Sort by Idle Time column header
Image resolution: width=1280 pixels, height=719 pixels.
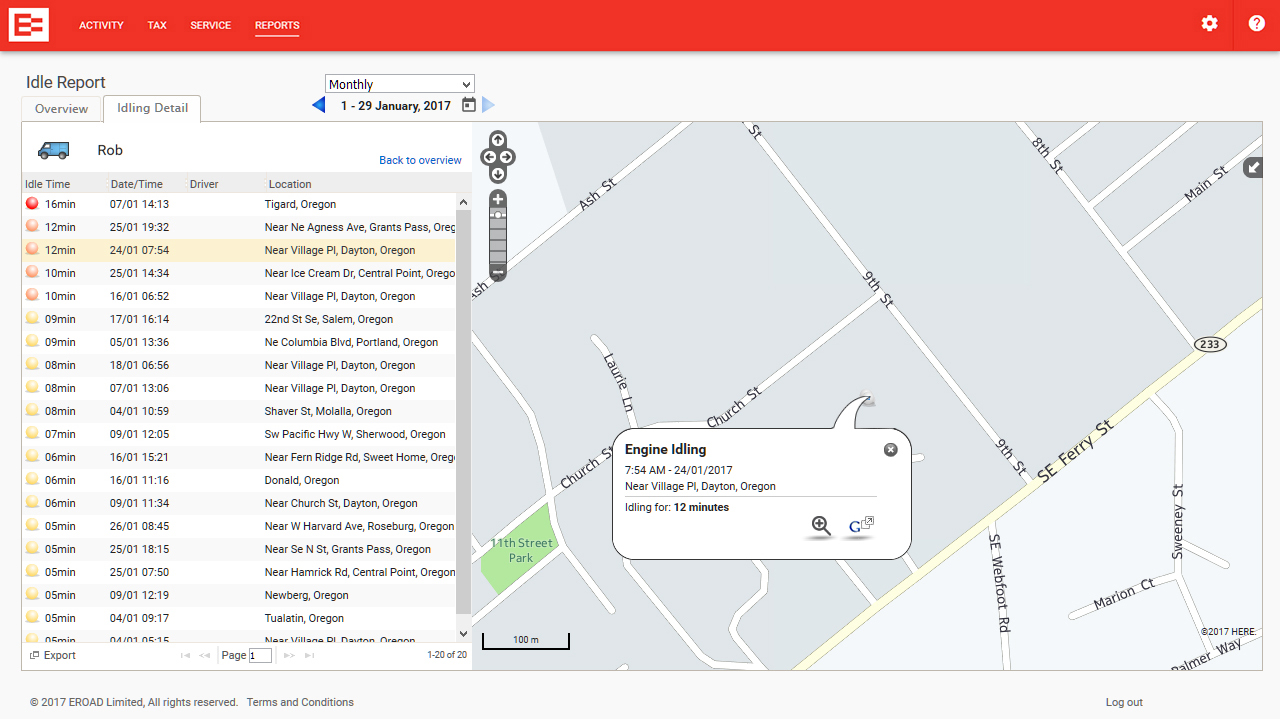coord(48,184)
